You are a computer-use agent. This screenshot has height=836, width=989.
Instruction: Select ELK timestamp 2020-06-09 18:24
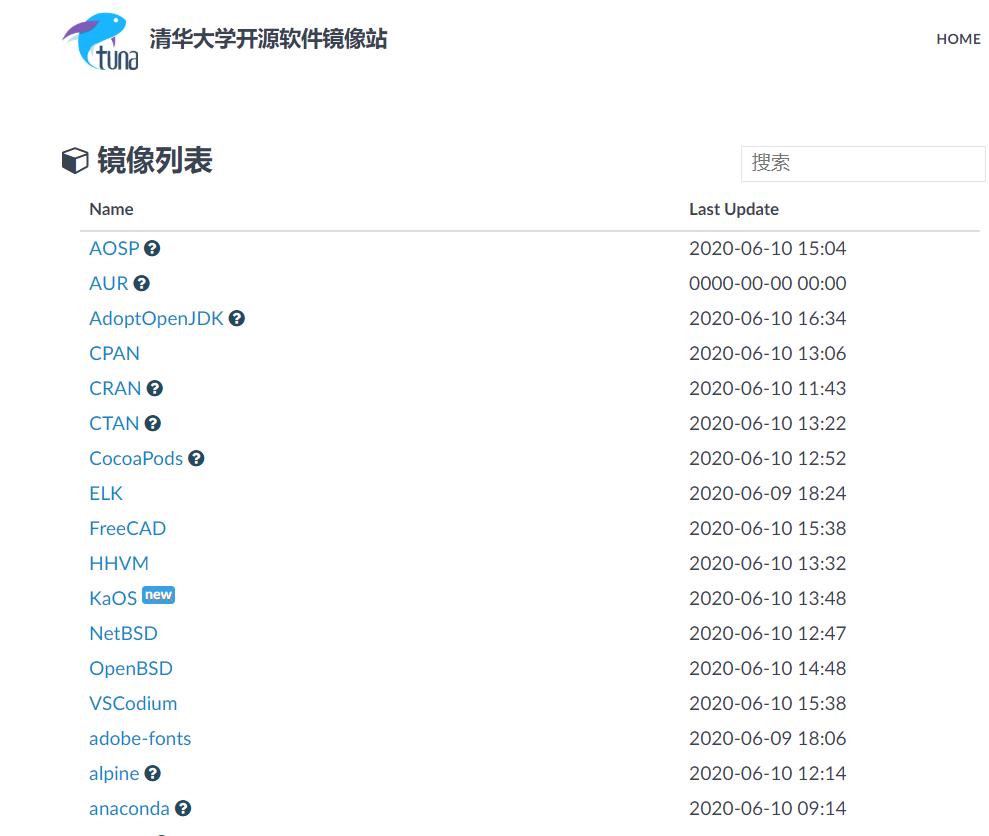coord(768,493)
